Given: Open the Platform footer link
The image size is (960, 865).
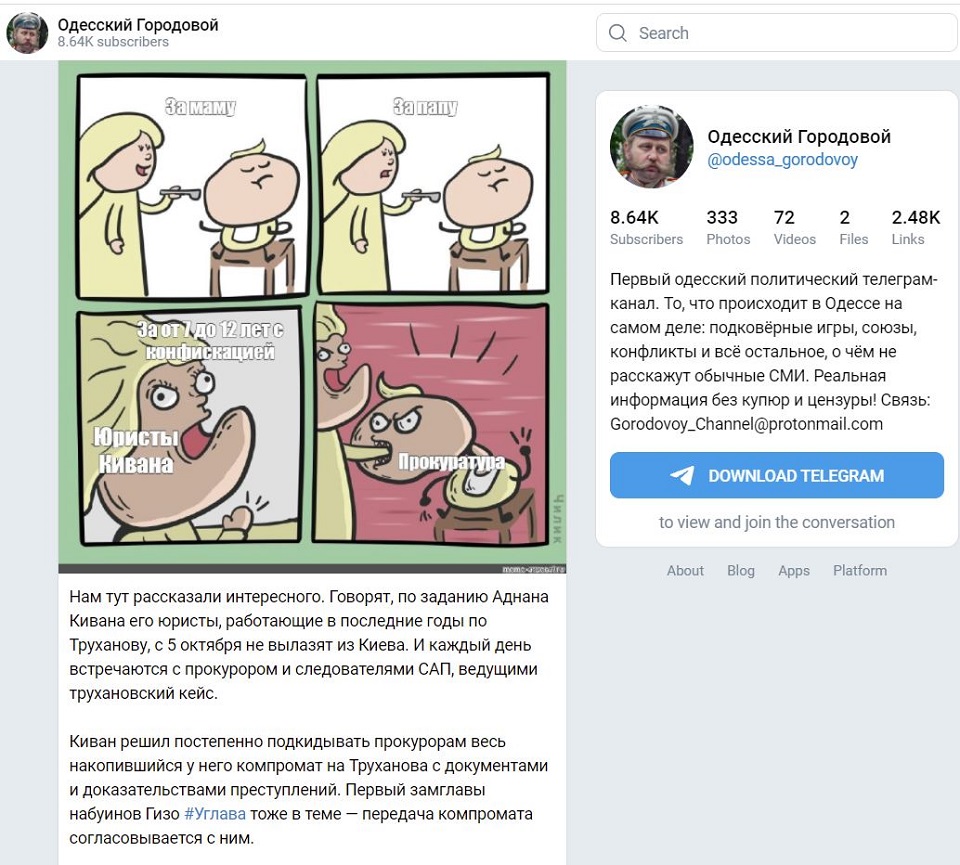Looking at the screenshot, I should point(860,571).
